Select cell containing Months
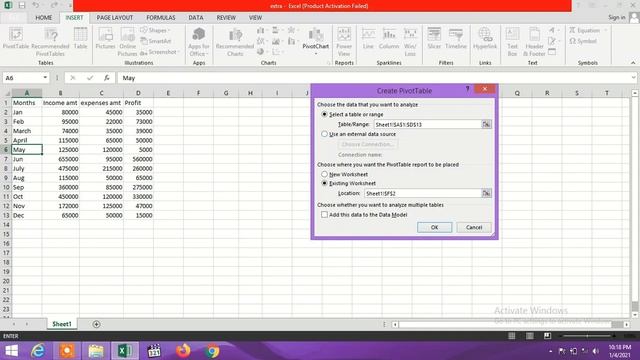The image size is (640, 360). pos(27,103)
